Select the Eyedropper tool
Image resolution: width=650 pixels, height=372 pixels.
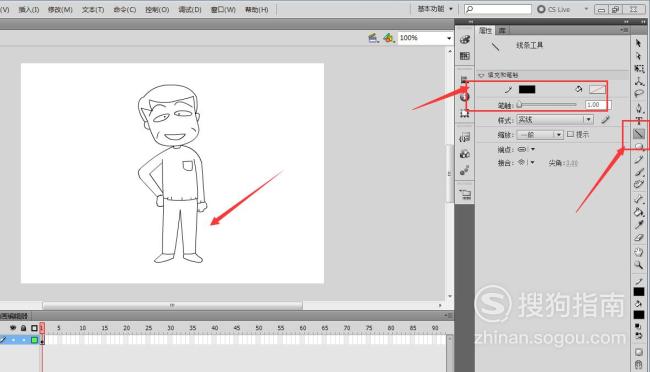click(639, 225)
